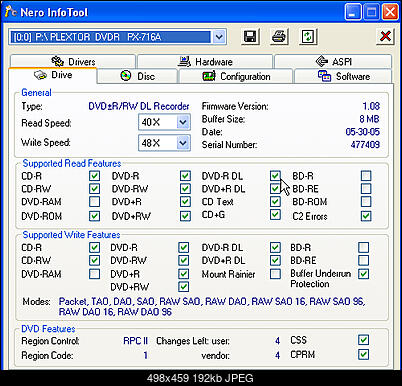Toggle CSS checkbox in DVD Features
The width and height of the screenshot is (402, 386).
click(363, 340)
